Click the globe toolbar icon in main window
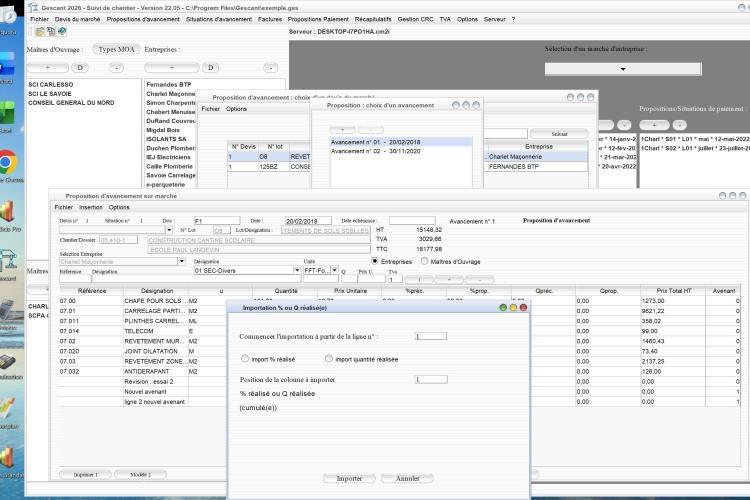This screenshot has width=750, height=500. click(x=62, y=32)
